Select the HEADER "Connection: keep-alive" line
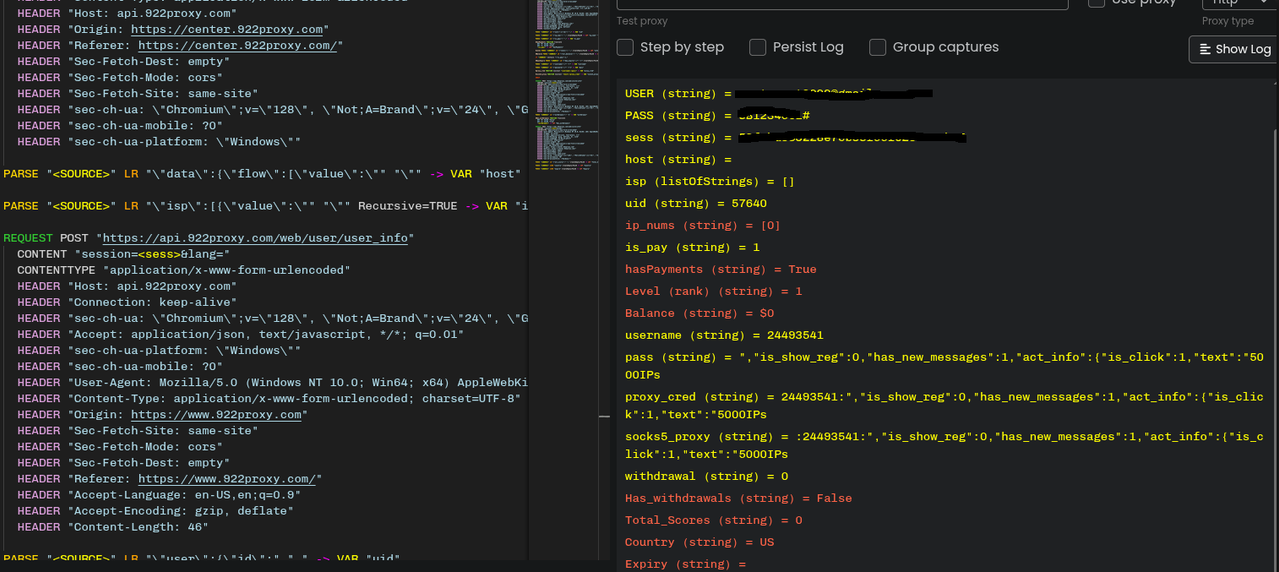Viewport: 1279px width, 572px height. coord(127,302)
